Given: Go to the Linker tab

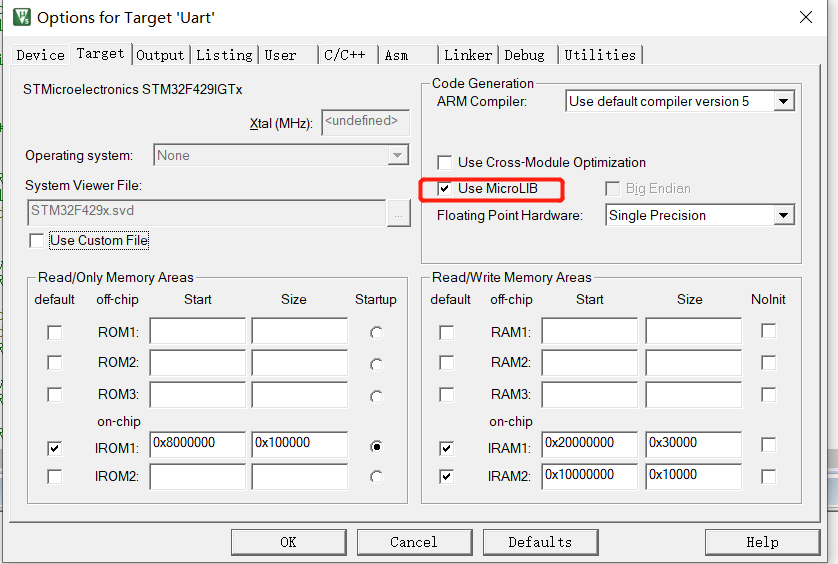Looking at the screenshot, I should 468,55.
